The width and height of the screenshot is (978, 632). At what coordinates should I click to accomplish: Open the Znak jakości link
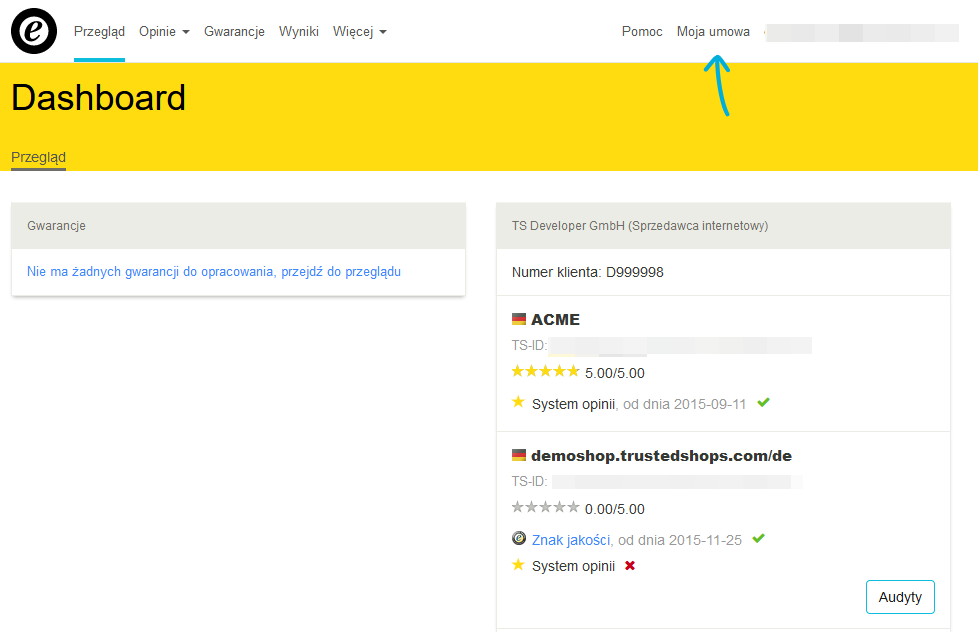pyautogui.click(x=570, y=540)
